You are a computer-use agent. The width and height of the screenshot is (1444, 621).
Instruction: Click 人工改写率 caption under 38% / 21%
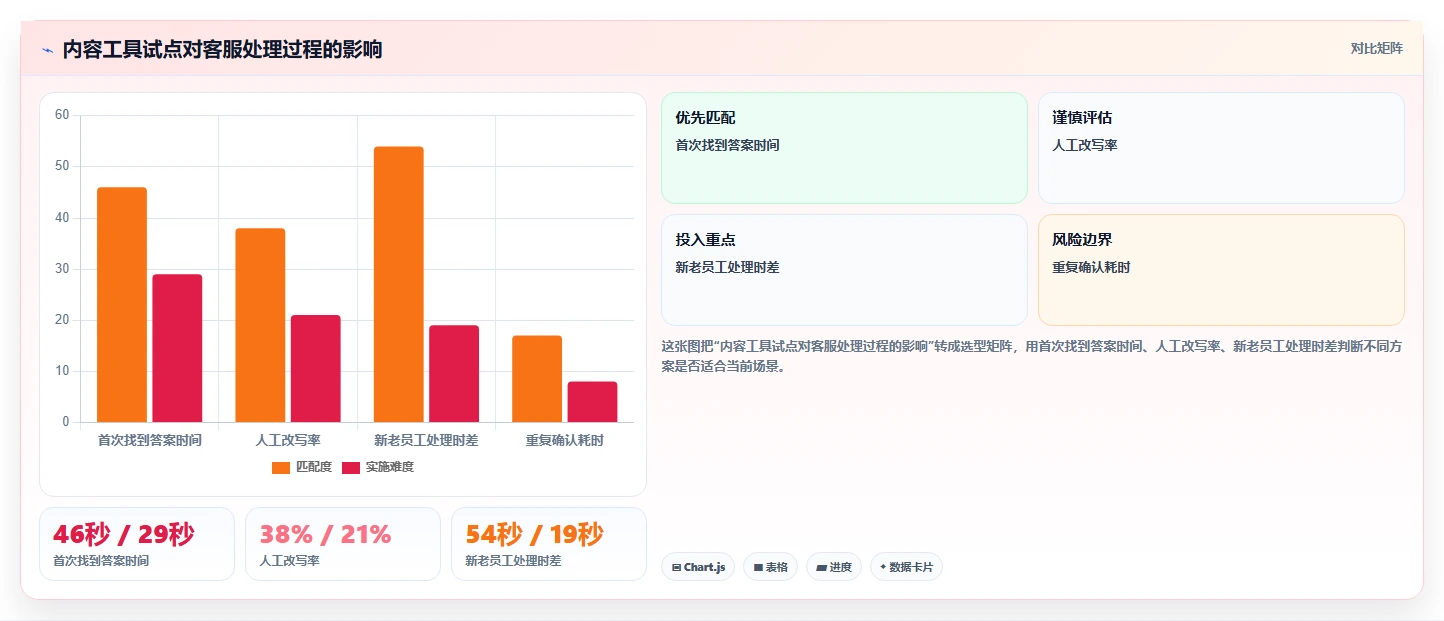pyautogui.click(x=289, y=561)
